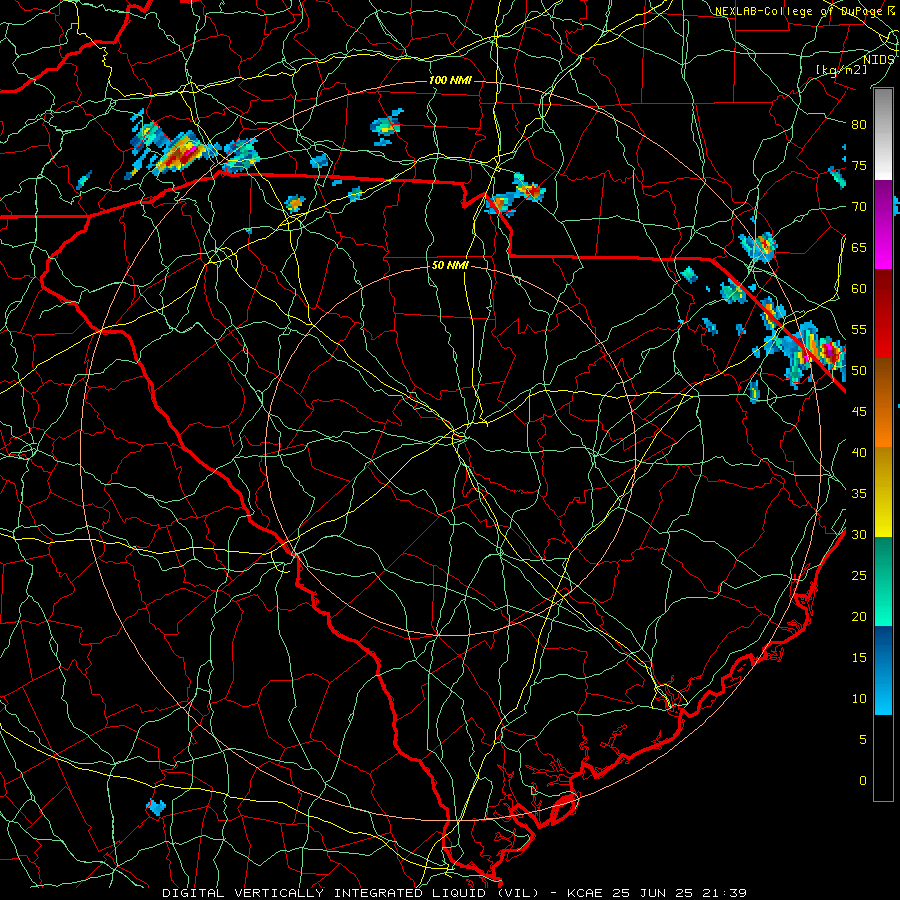Pick the dark red segment of the color bar
The width and height of the screenshot is (900, 900).
tap(883, 313)
